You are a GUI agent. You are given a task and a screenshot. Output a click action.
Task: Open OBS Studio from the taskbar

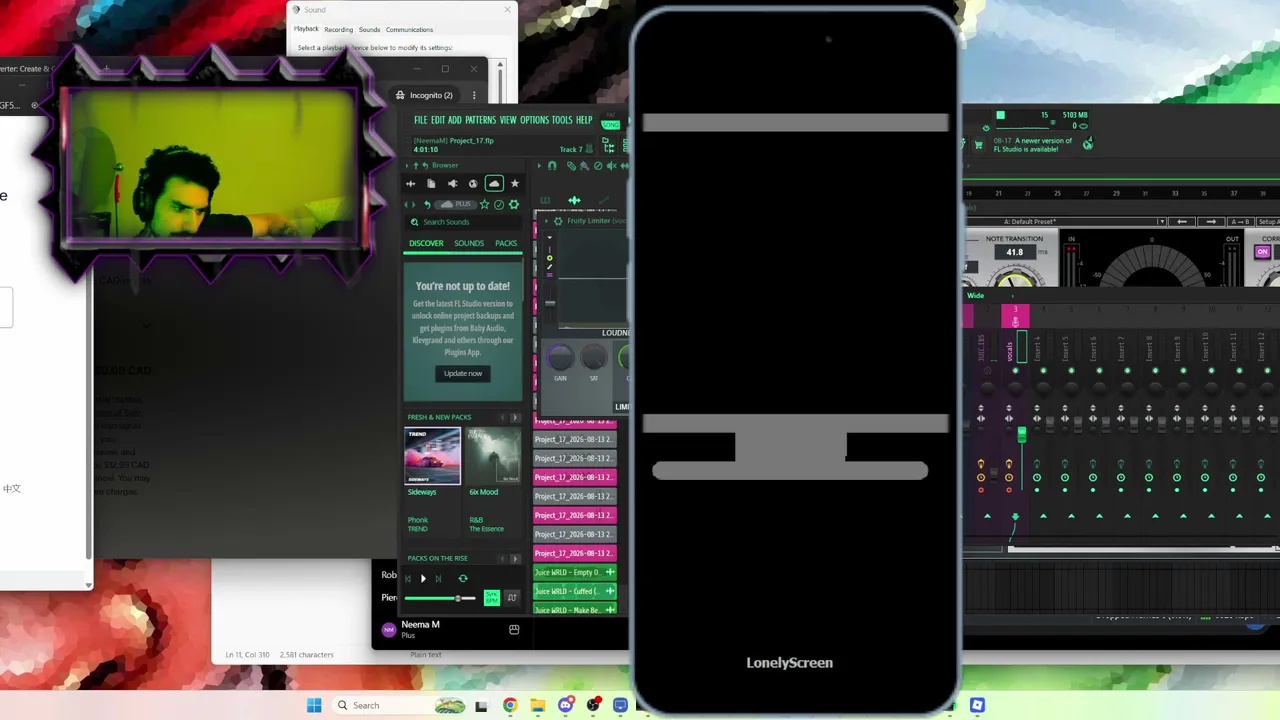click(x=594, y=705)
